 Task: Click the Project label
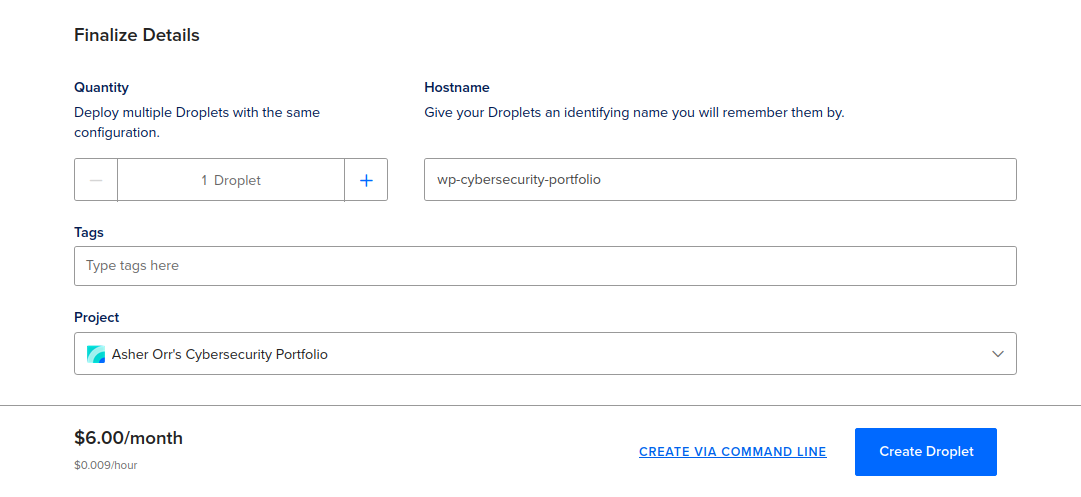pos(97,317)
